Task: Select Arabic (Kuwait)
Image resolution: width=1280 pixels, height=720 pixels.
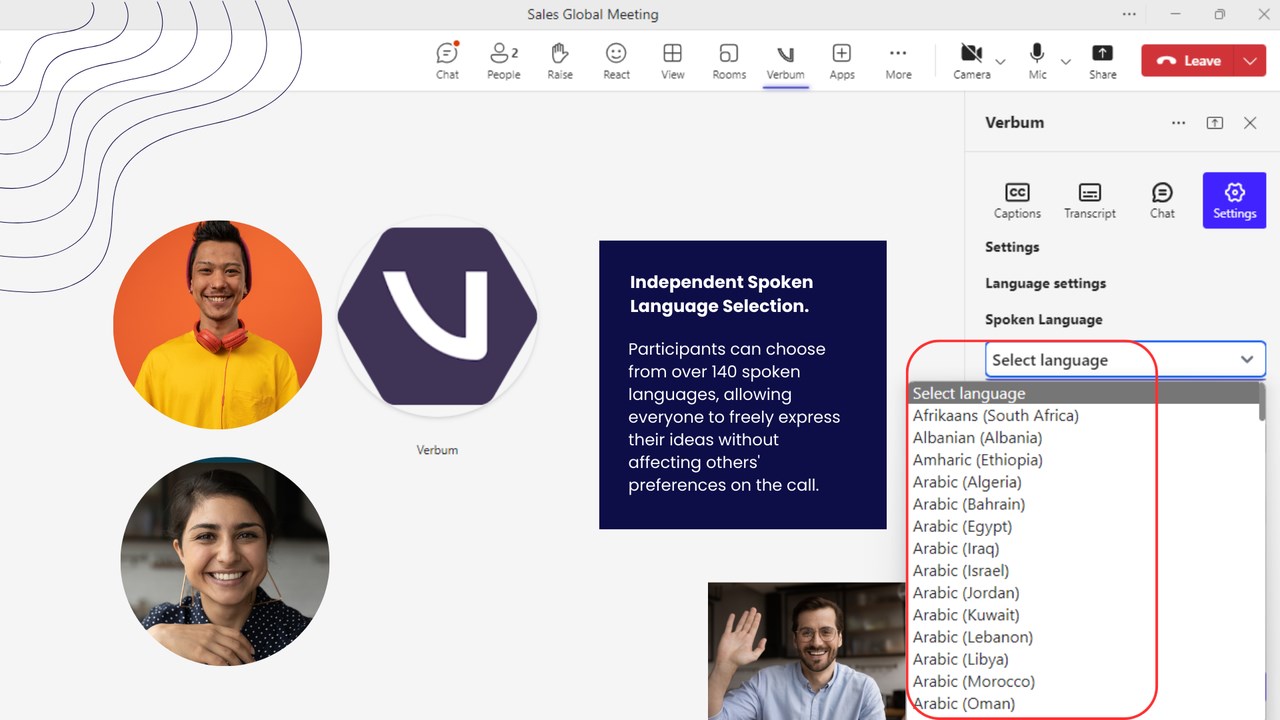Action: 1085,615
